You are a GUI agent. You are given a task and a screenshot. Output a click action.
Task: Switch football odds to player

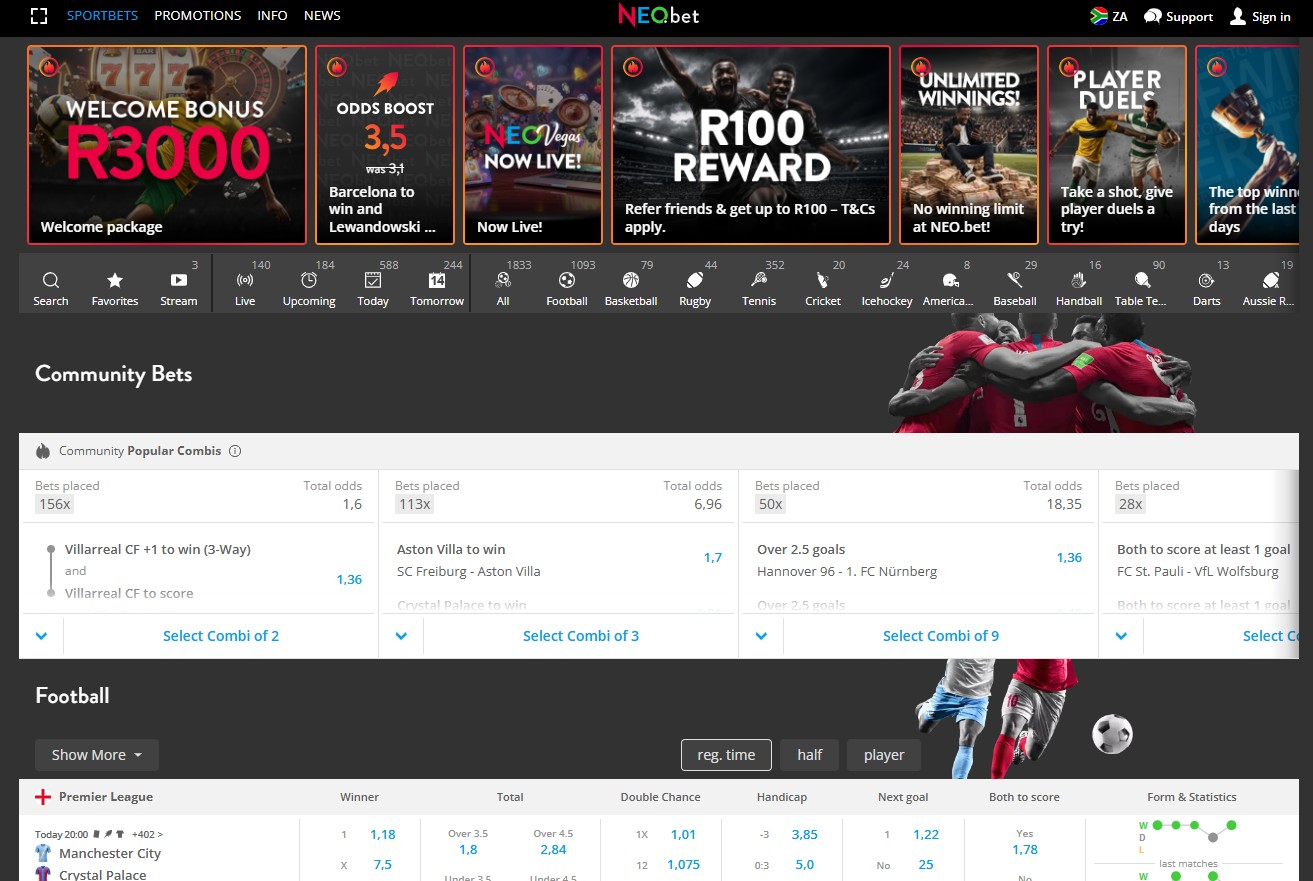[884, 755]
